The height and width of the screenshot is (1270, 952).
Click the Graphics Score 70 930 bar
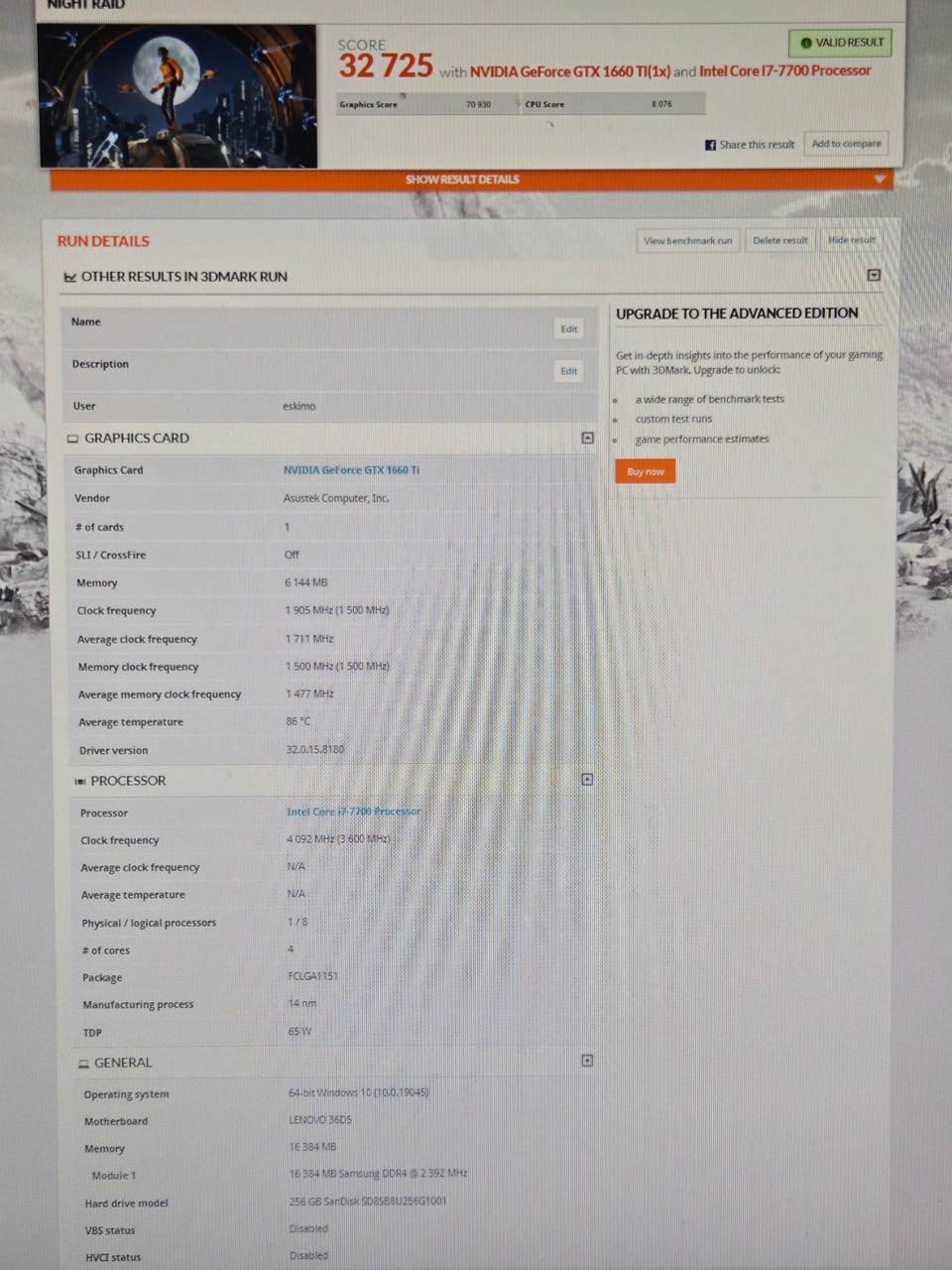pyautogui.click(x=426, y=104)
